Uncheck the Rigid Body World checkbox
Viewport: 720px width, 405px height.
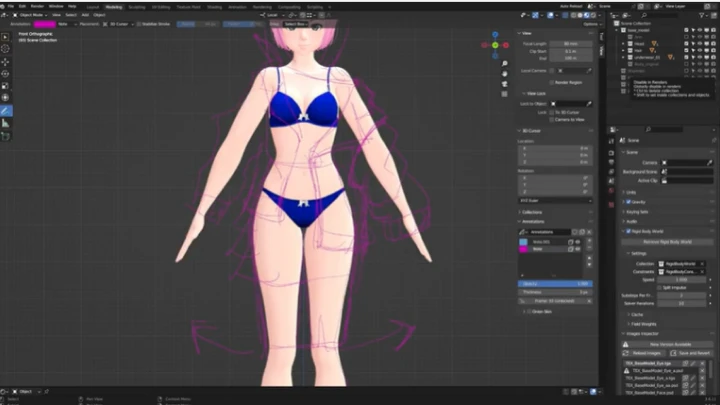point(628,231)
